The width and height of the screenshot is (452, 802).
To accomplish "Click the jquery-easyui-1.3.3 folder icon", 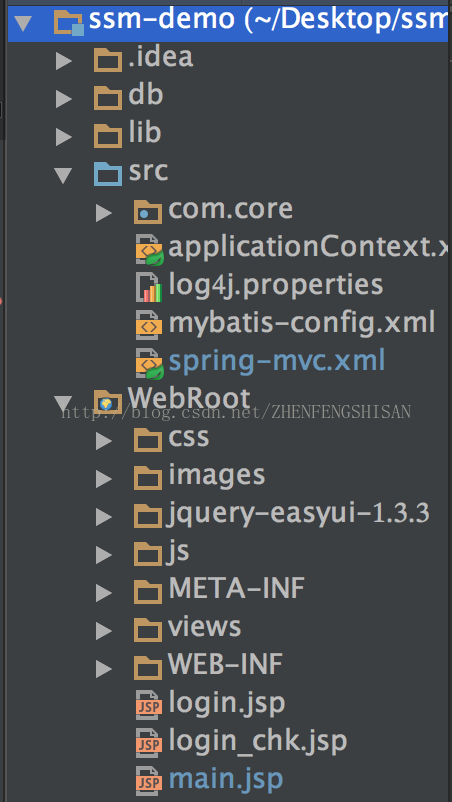I will tap(148, 516).
